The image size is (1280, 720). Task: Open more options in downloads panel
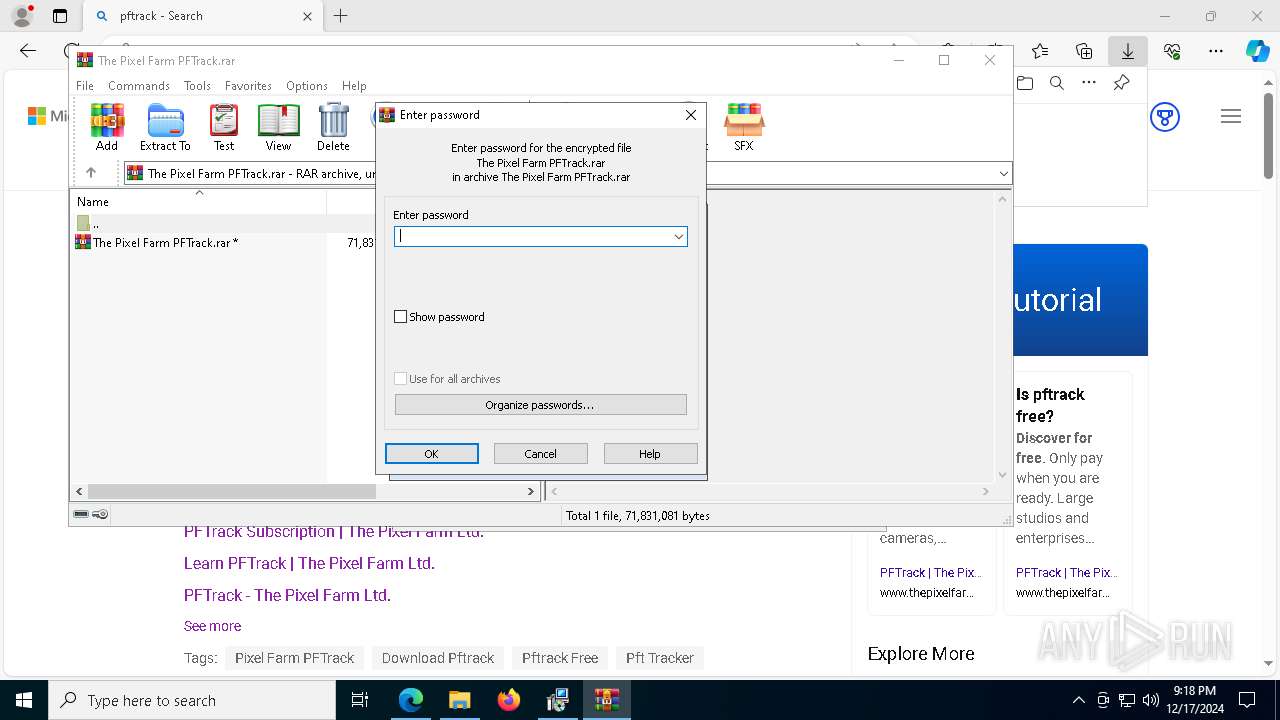point(1089,83)
